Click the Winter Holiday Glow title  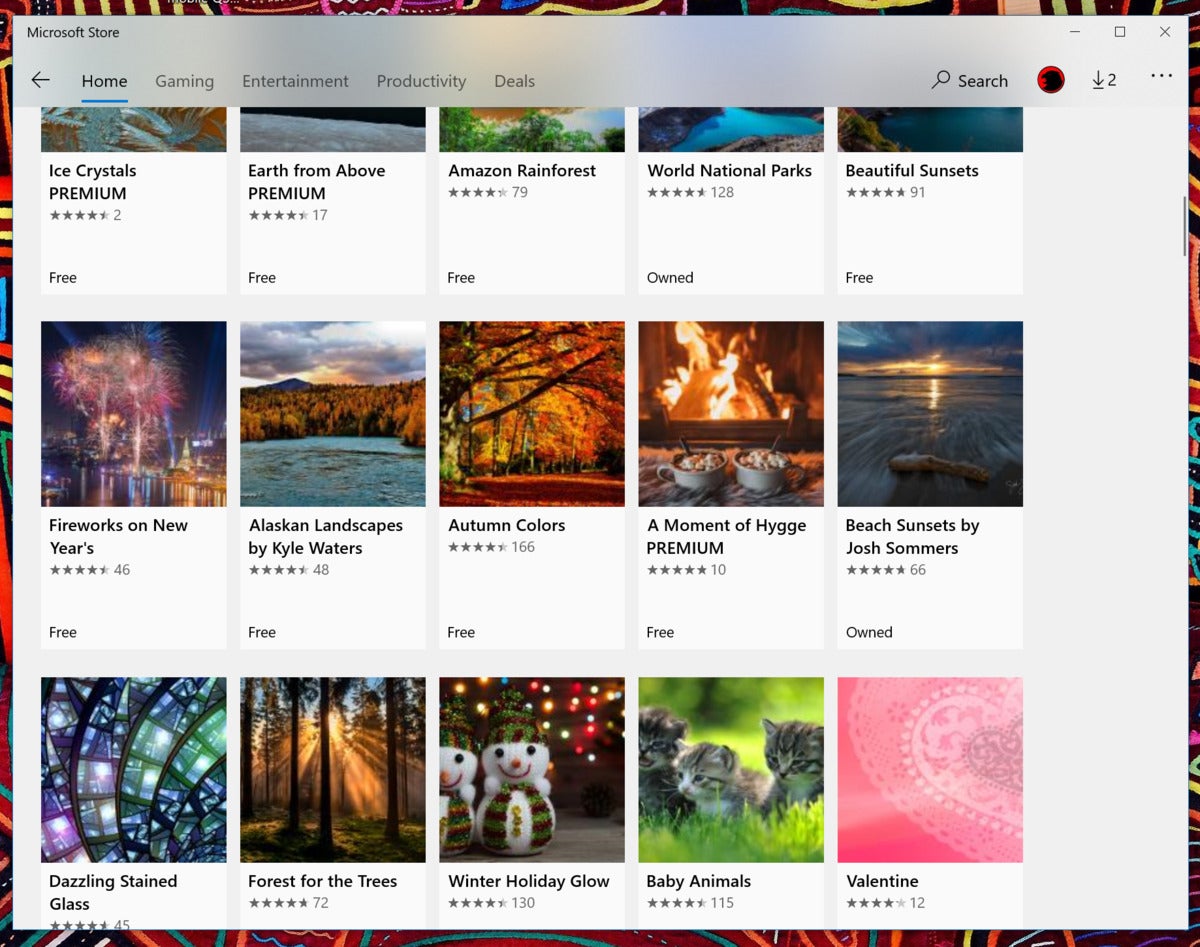click(x=528, y=882)
